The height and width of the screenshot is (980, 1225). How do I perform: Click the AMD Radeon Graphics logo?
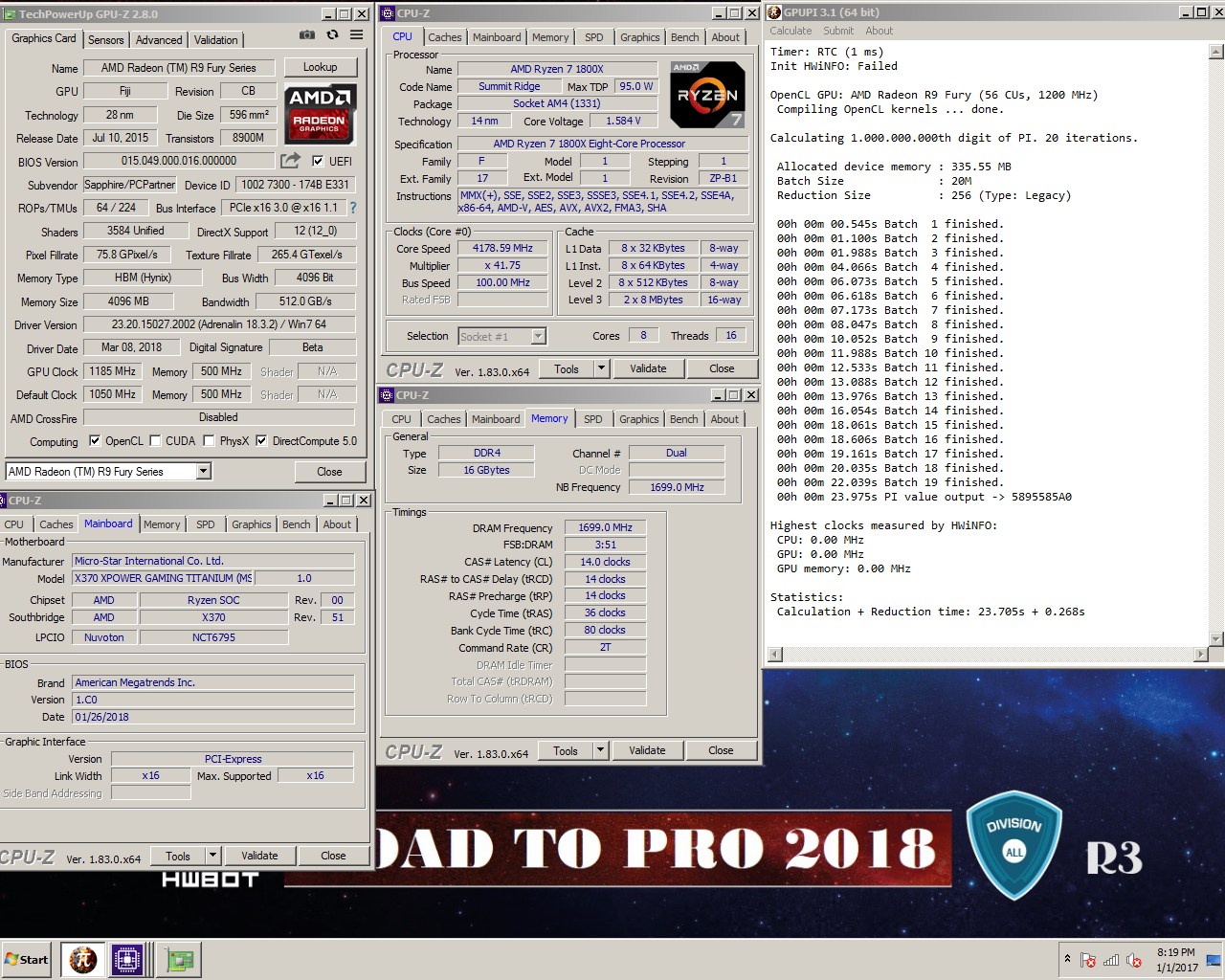(320, 113)
